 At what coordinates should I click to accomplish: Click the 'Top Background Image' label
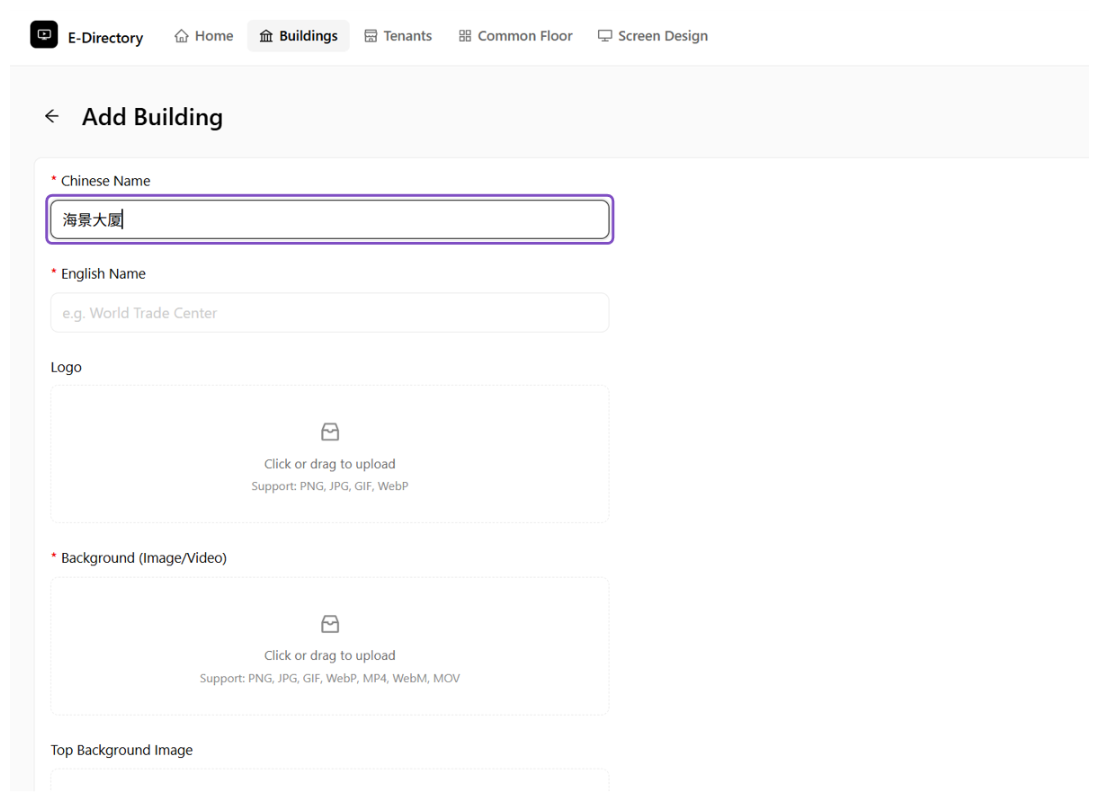tap(122, 750)
